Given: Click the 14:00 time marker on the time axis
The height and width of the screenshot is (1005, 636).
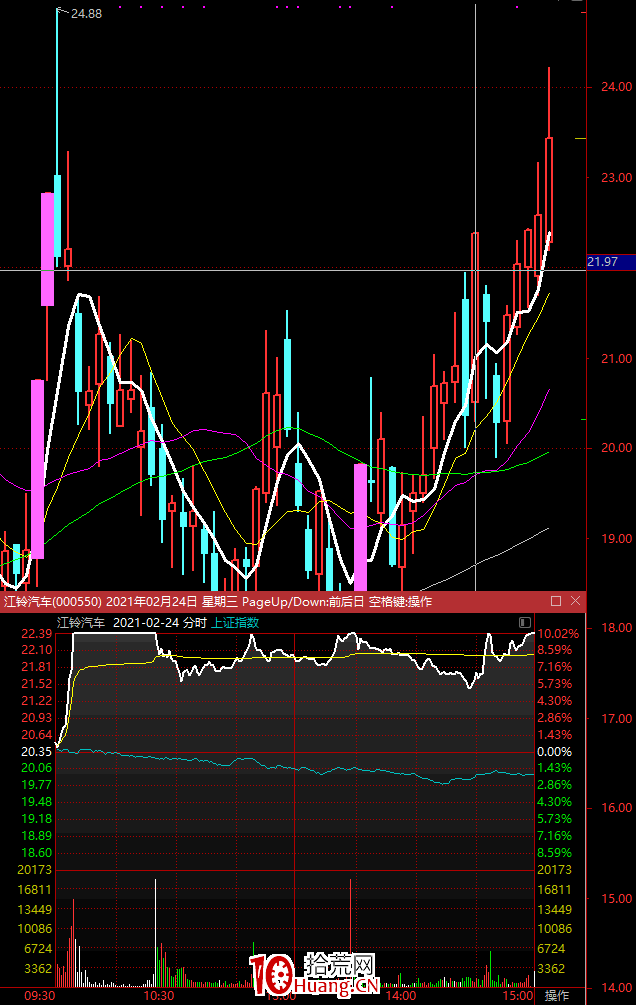Looking at the screenshot, I should pyautogui.click(x=401, y=996).
